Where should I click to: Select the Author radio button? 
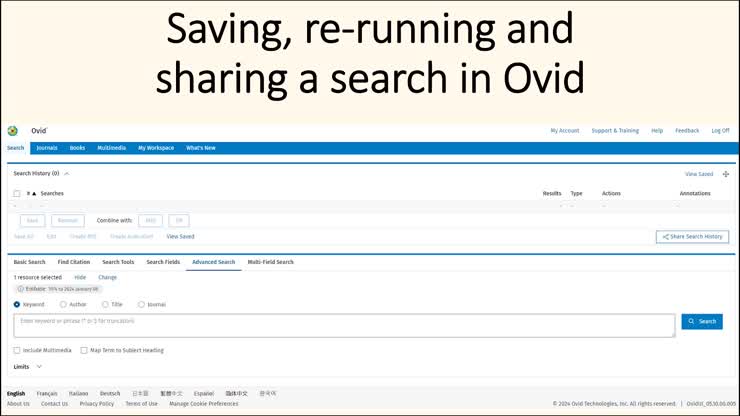(x=63, y=305)
